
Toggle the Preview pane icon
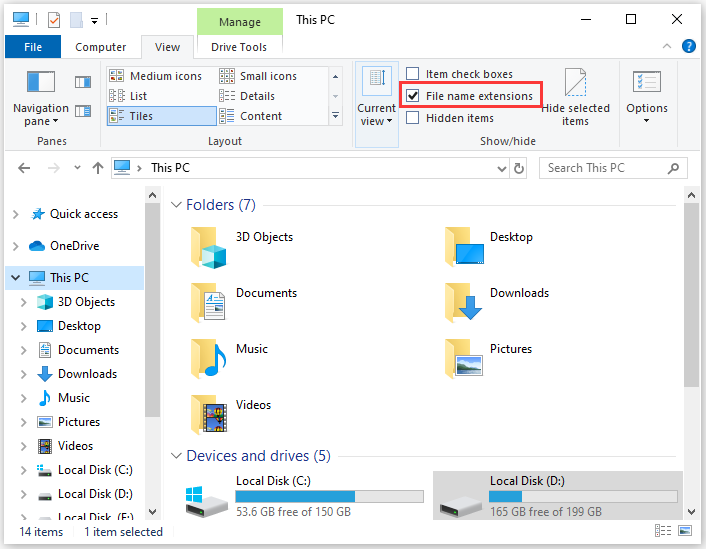pyautogui.click(x=83, y=82)
